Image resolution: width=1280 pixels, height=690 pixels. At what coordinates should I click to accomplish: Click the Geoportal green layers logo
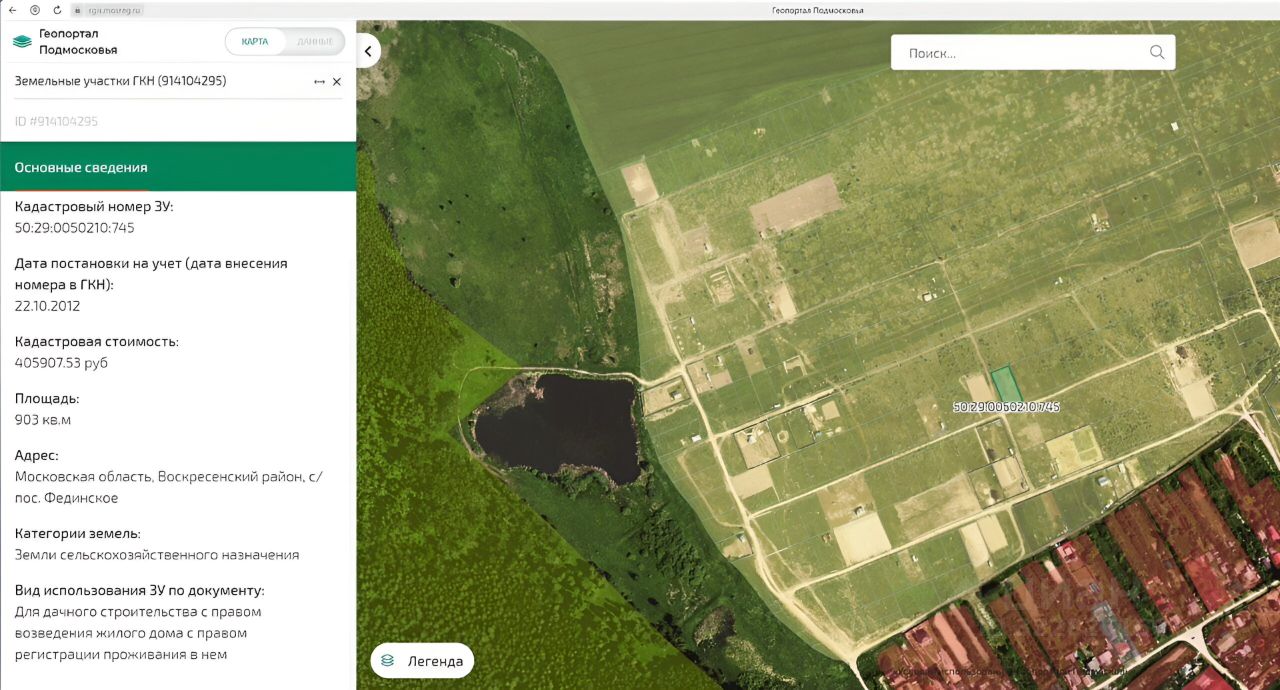[22, 41]
